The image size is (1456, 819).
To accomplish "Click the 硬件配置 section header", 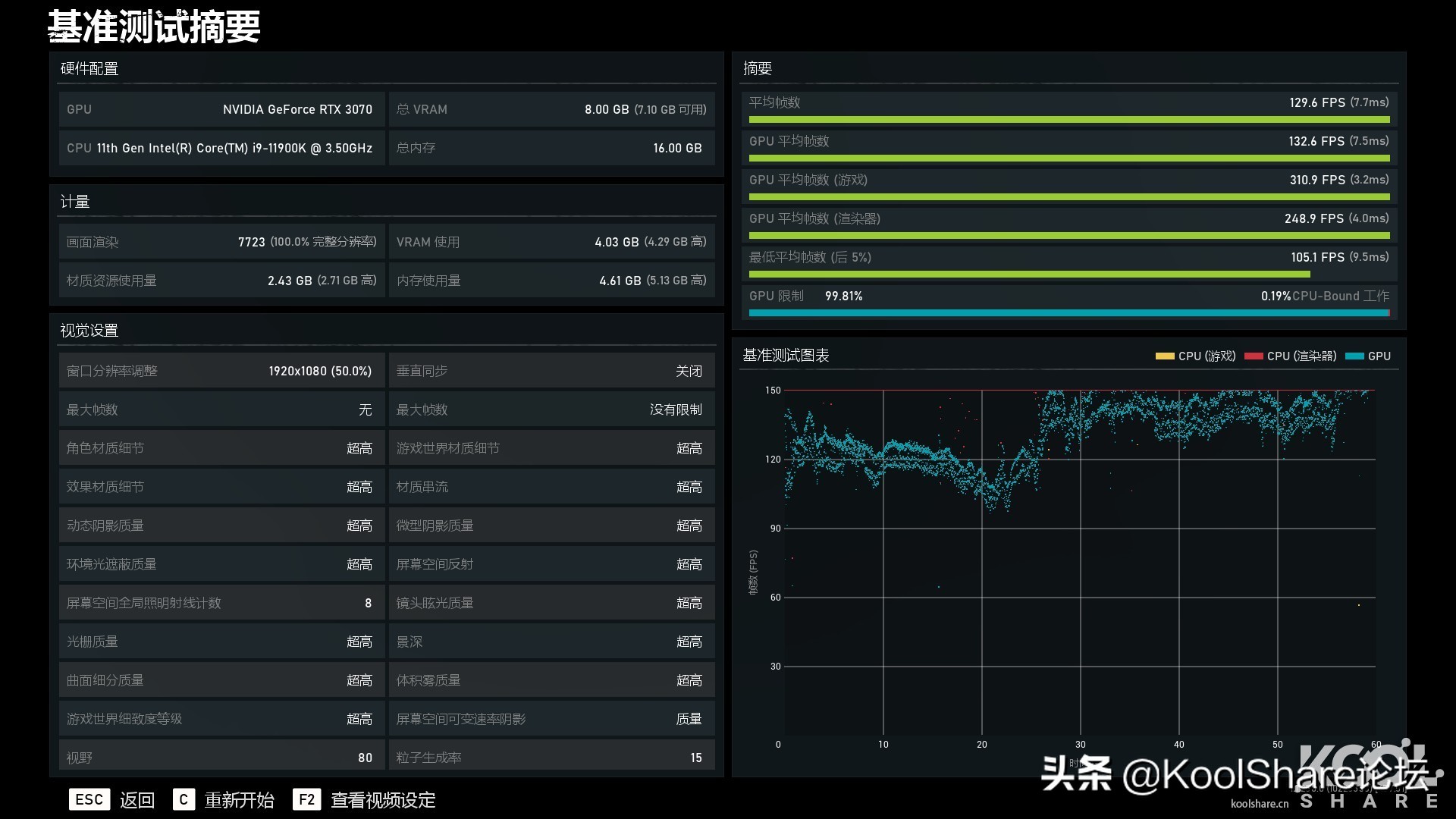I will pos(89,69).
